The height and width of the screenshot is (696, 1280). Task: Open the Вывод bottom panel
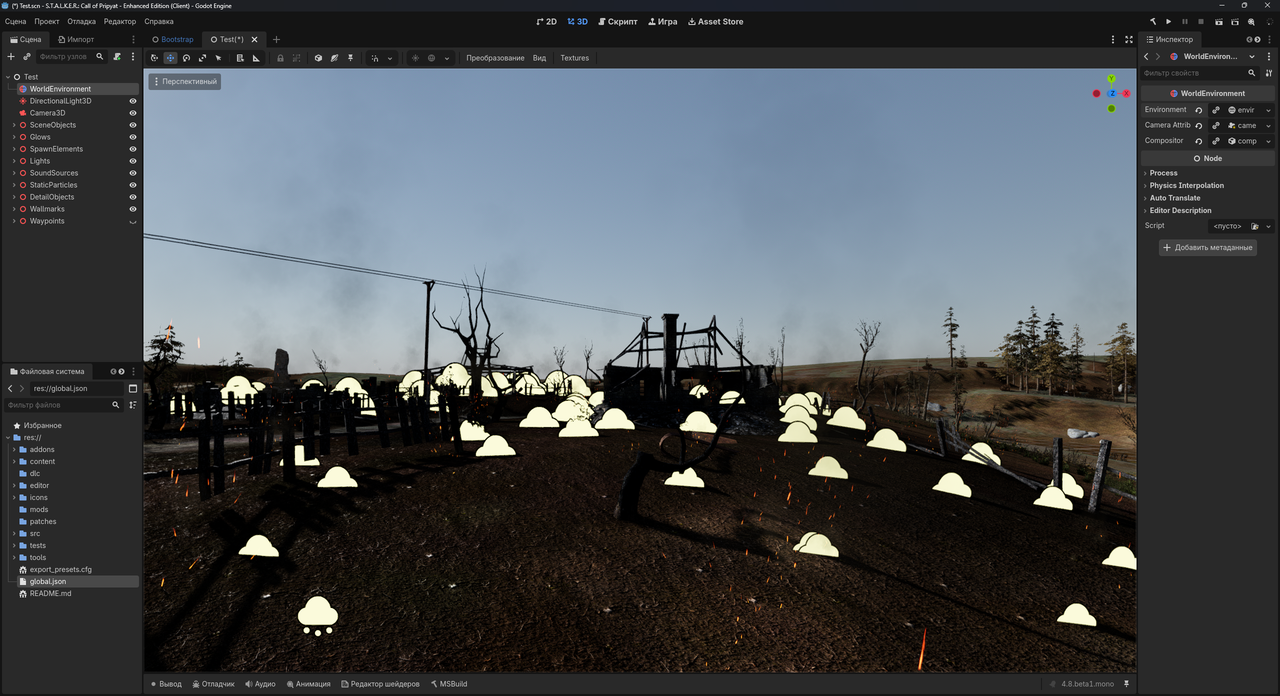pos(167,684)
